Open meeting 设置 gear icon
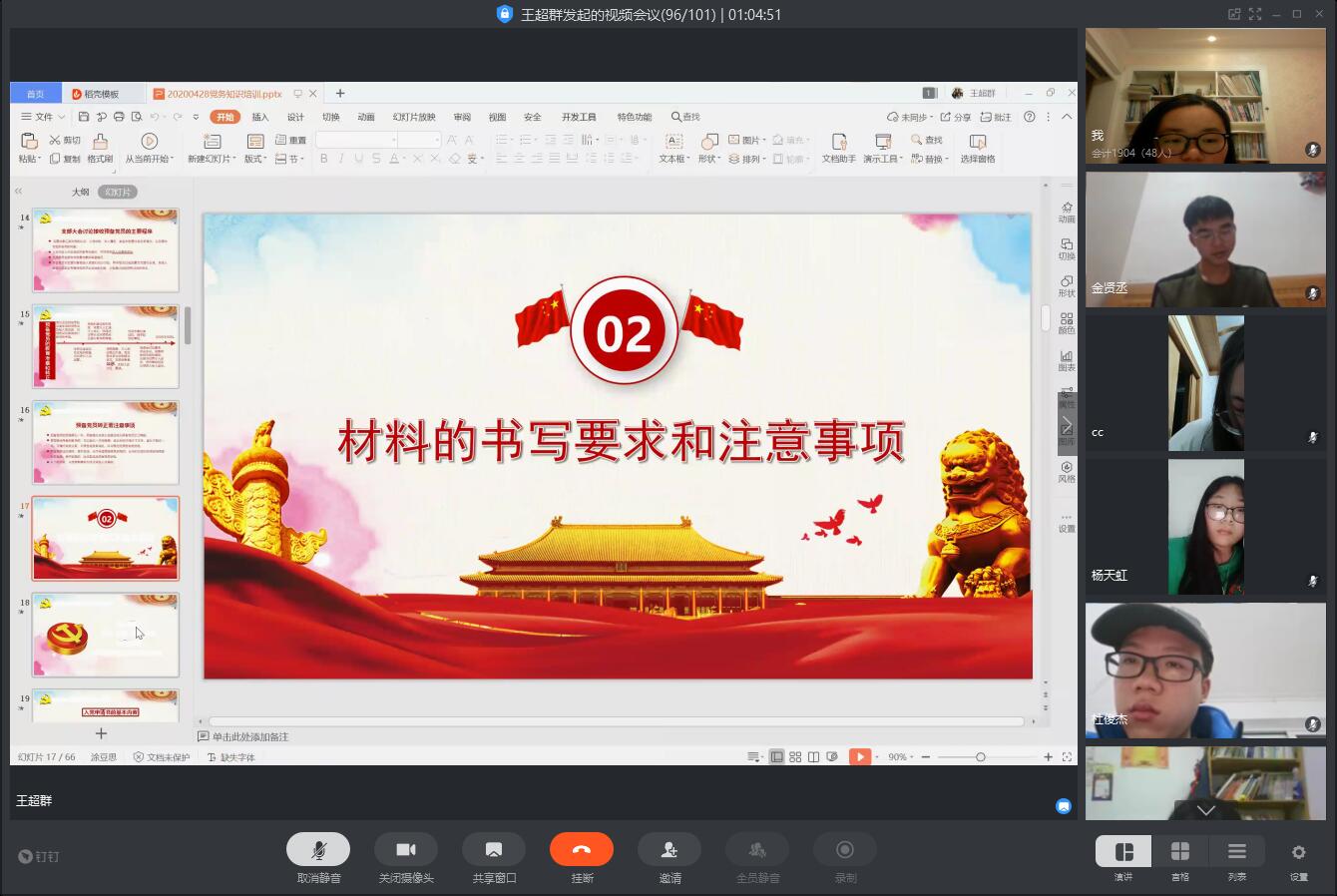Viewport: 1337px width, 896px height. [1298, 852]
